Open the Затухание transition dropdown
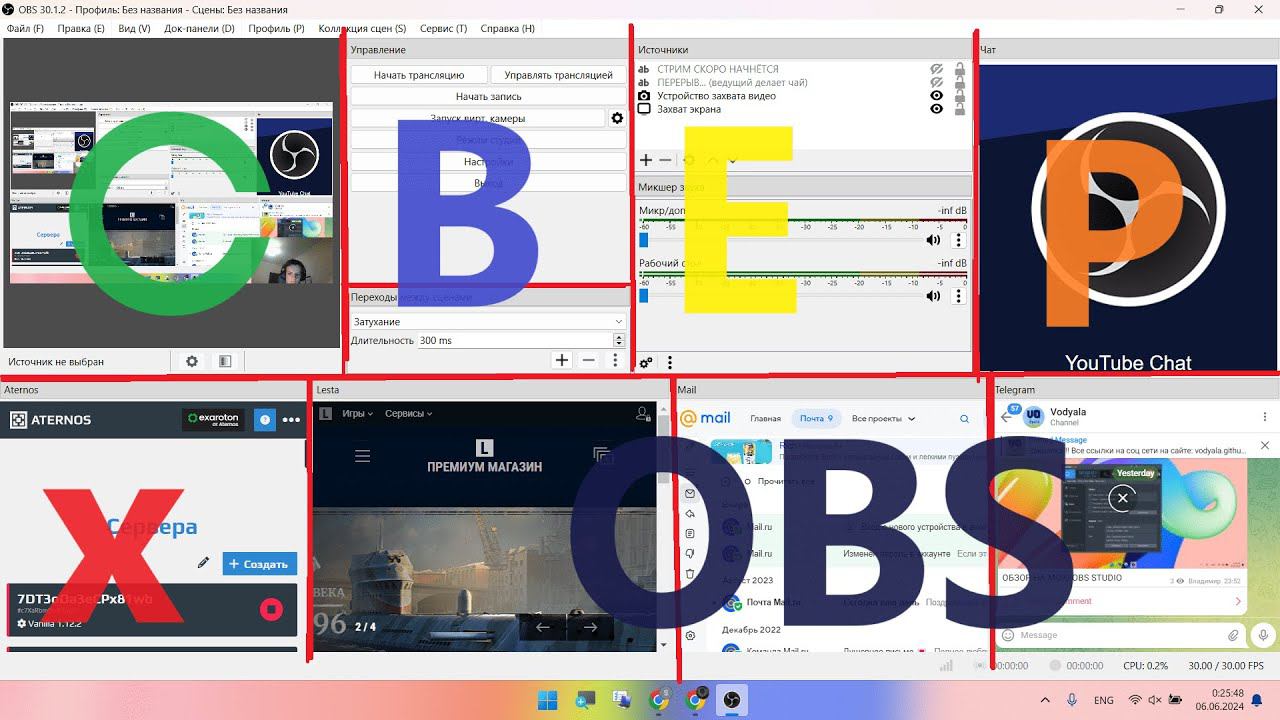The height and width of the screenshot is (720, 1280). pyautogui.click(x=488, y=322)
